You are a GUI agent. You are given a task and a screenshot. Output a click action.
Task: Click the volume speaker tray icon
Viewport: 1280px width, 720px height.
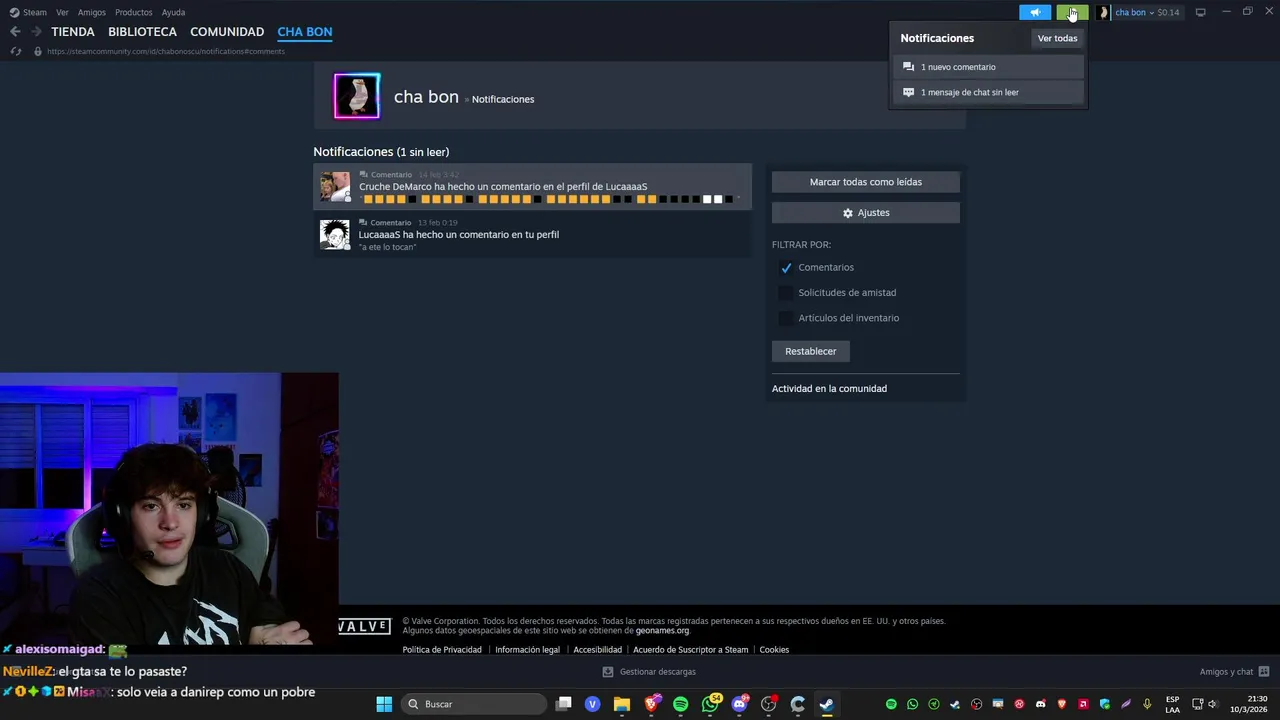coord(1213,704)
